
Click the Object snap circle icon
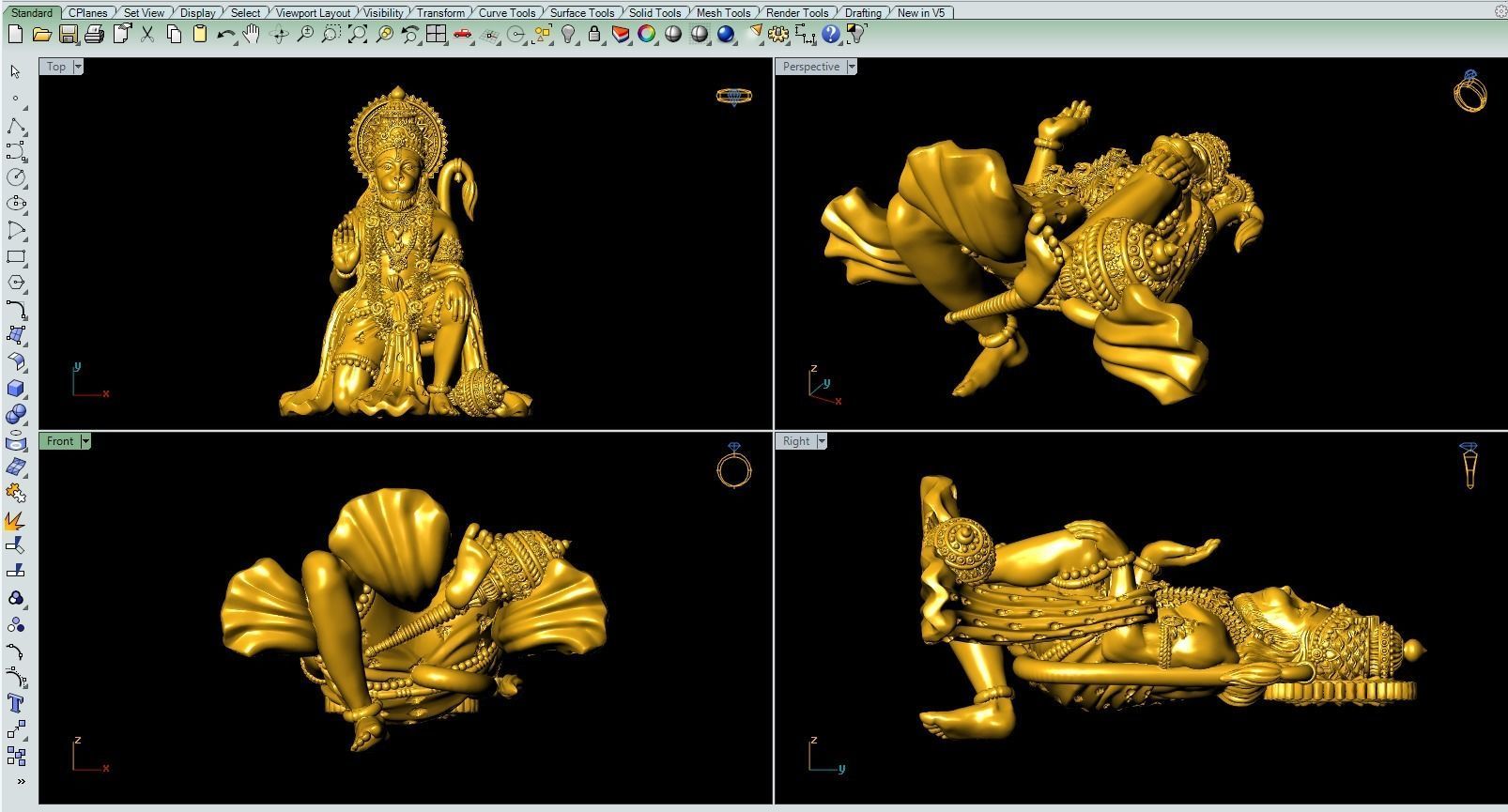(515, 34)
